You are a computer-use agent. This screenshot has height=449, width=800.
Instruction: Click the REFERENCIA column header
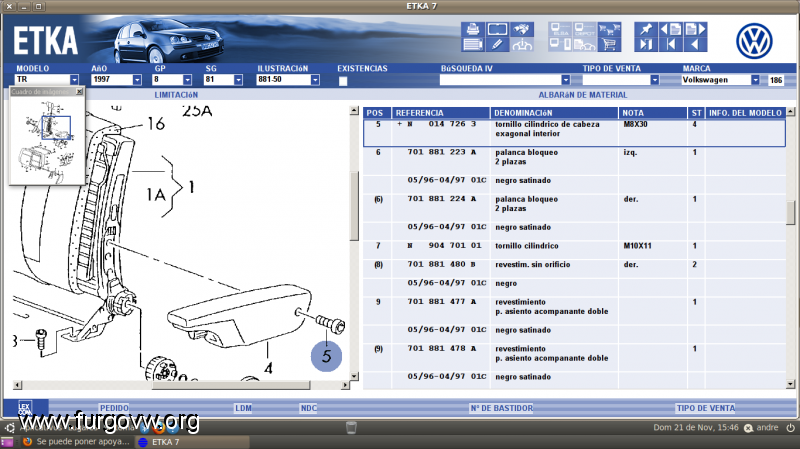[441, 113]
